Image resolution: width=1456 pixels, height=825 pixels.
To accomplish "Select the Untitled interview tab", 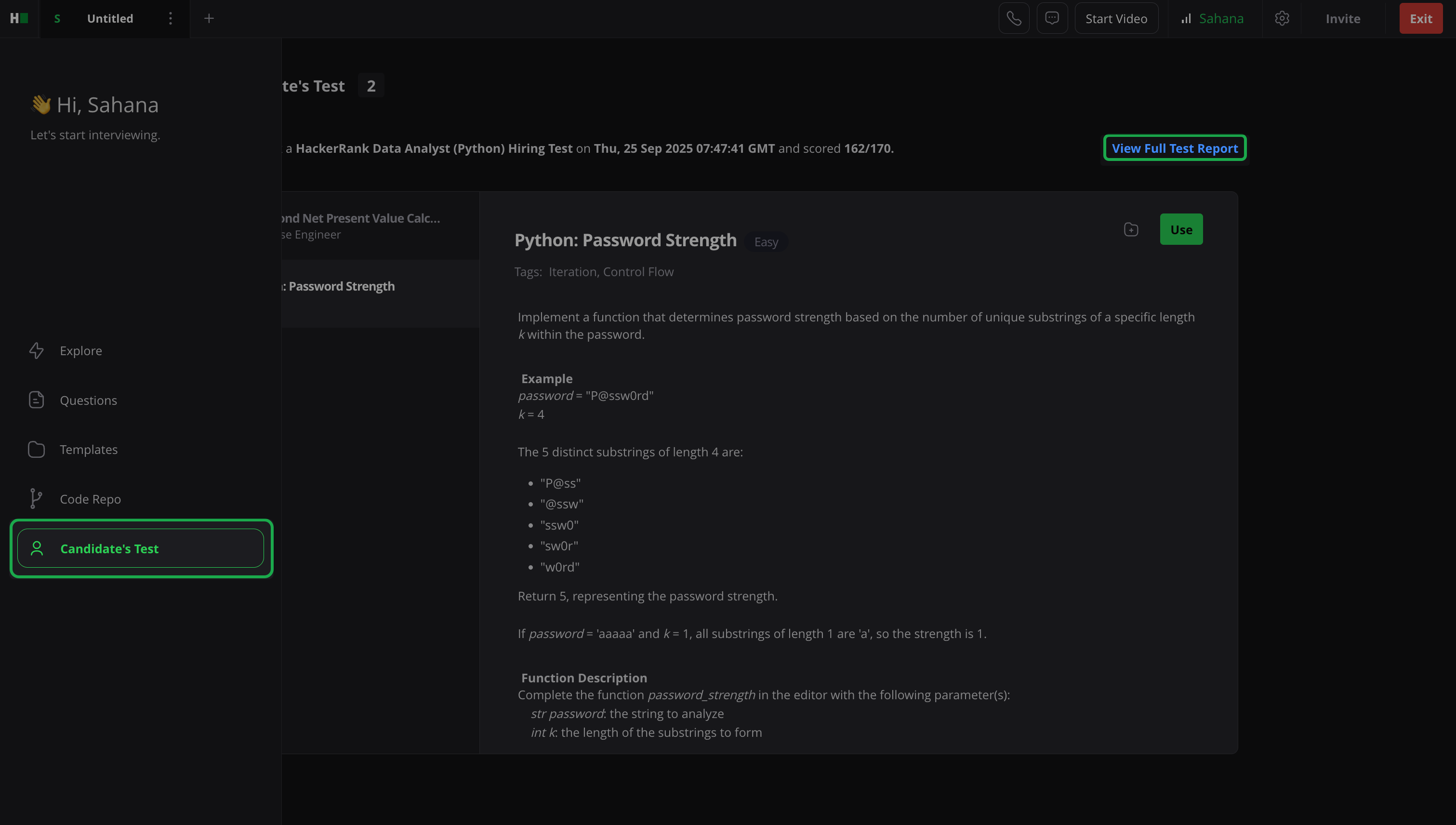I will pyautogui.click(x=110, y=19).
